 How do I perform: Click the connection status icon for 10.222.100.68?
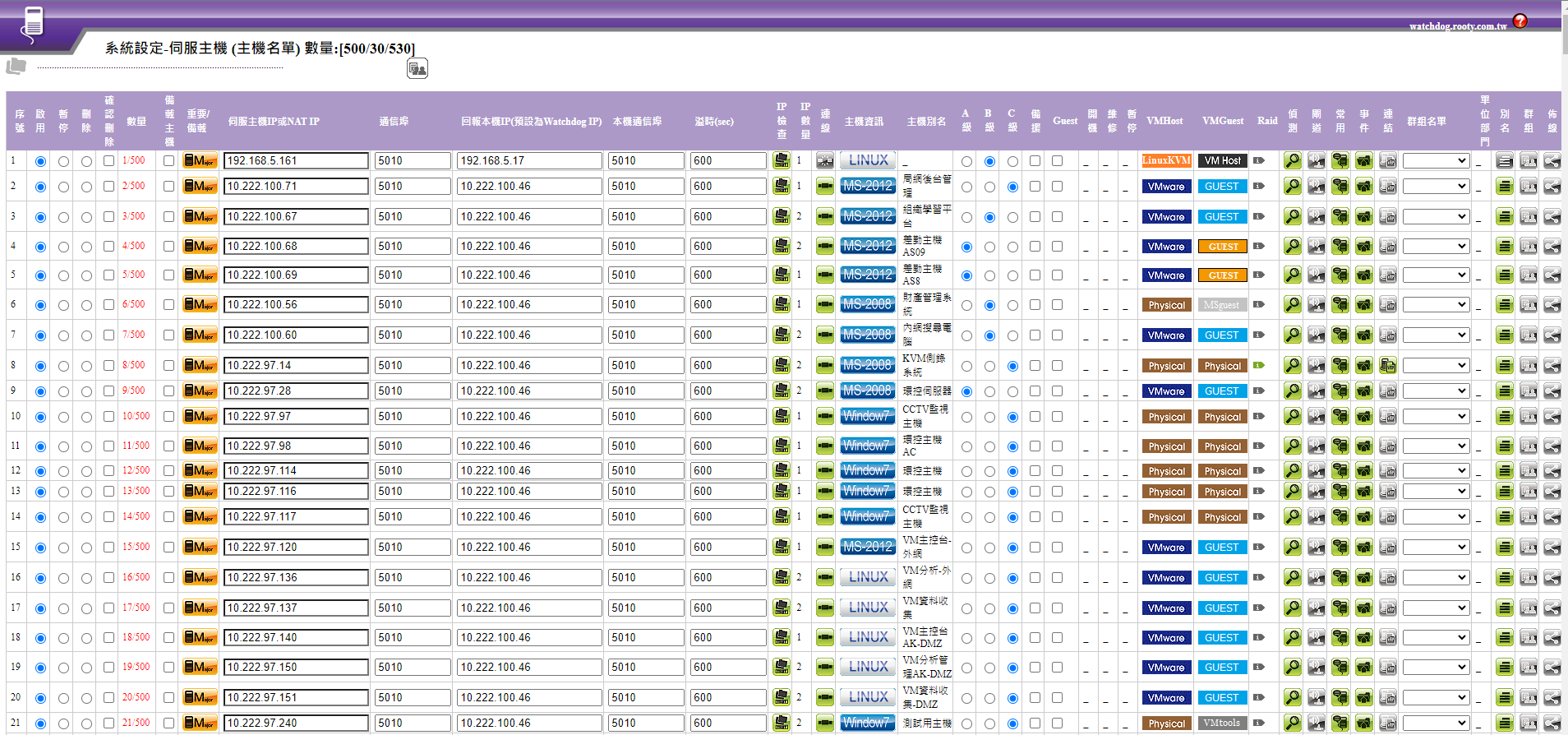click(824, 247)
